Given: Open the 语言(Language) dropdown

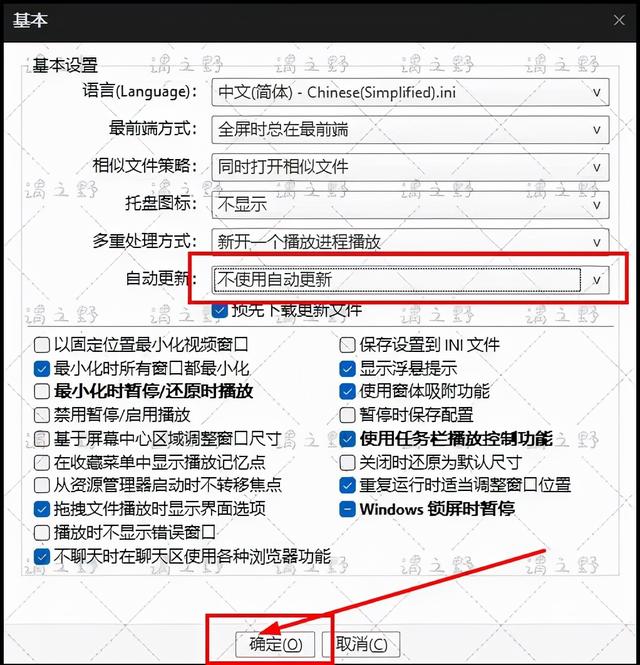Looking at the screenshot, I should tap(410, 92).
